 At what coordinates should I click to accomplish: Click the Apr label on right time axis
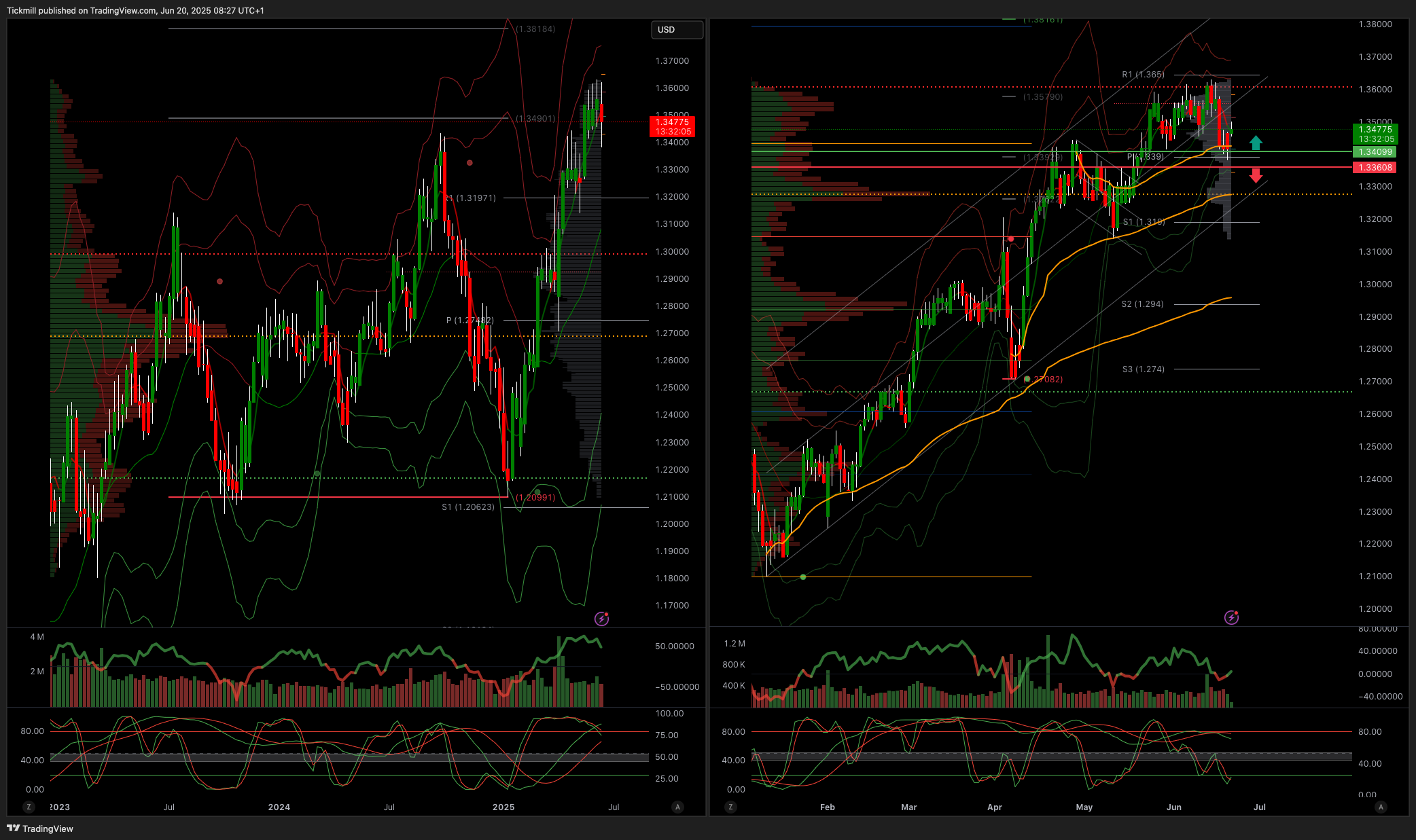995,807
